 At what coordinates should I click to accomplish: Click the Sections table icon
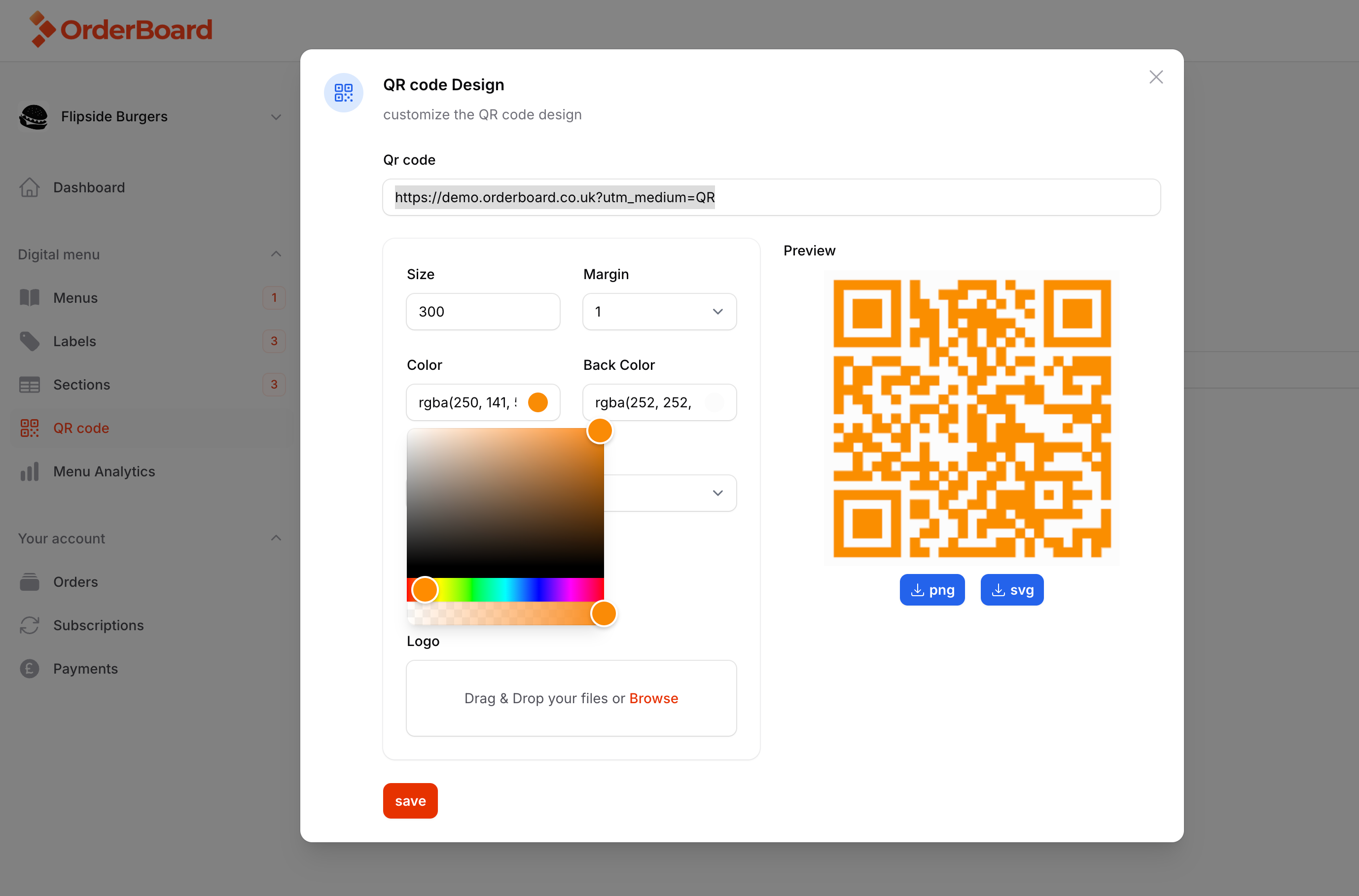(x=29, y=385)
